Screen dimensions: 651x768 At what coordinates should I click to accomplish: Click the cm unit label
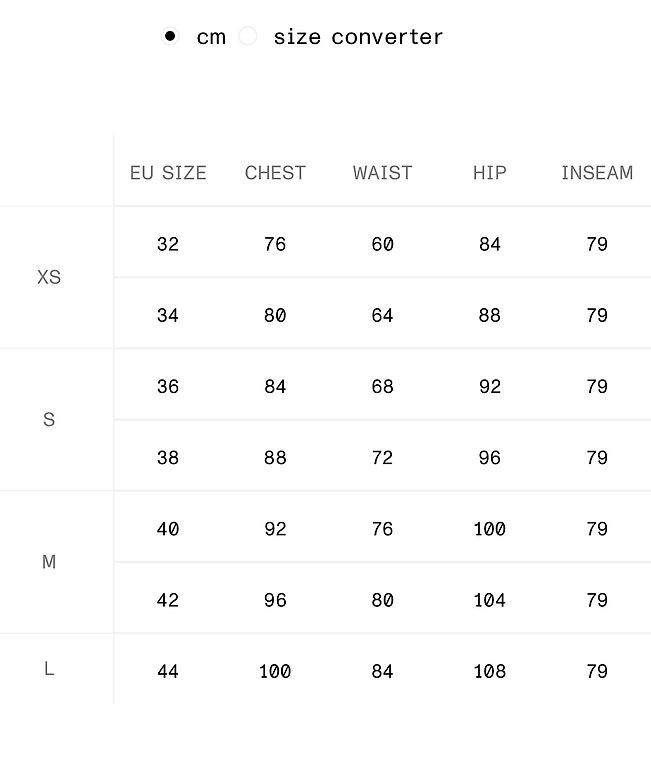pyautogui.click(x=211, y=38)
